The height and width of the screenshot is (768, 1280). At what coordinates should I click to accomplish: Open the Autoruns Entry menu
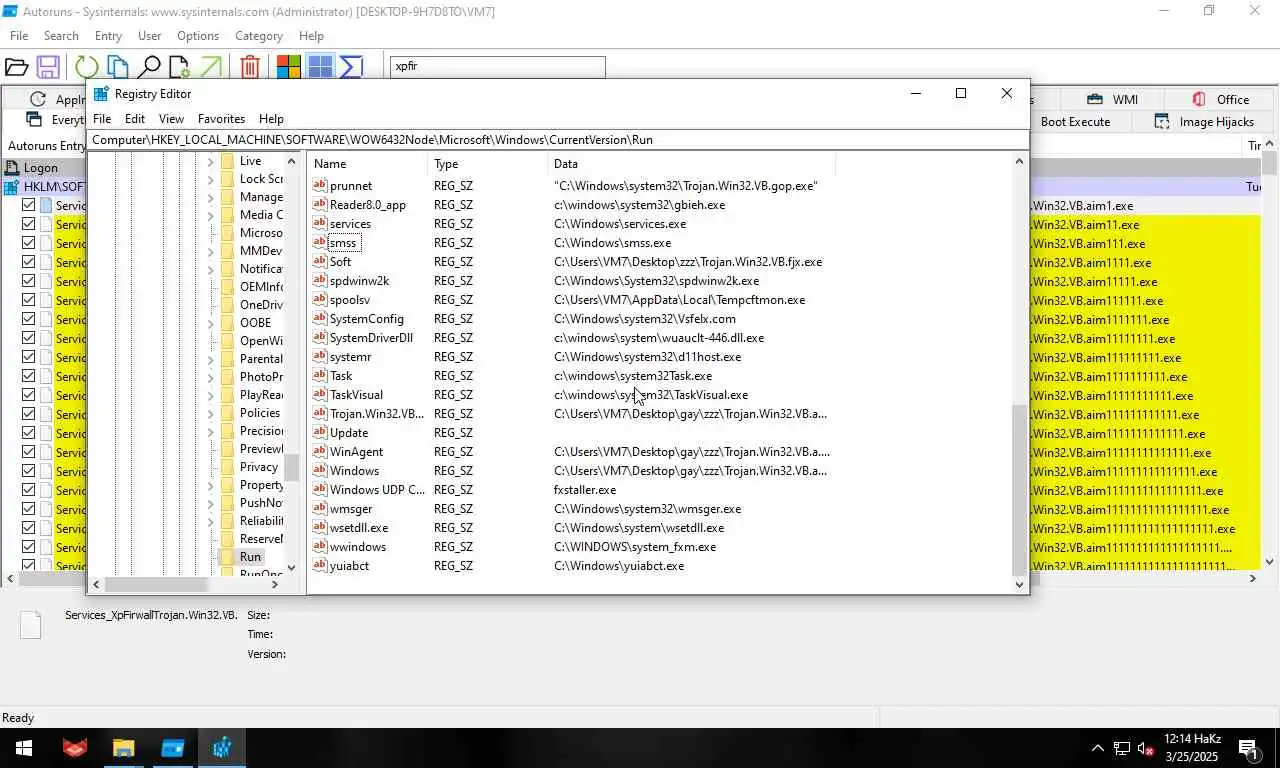[x=108, y=35]
